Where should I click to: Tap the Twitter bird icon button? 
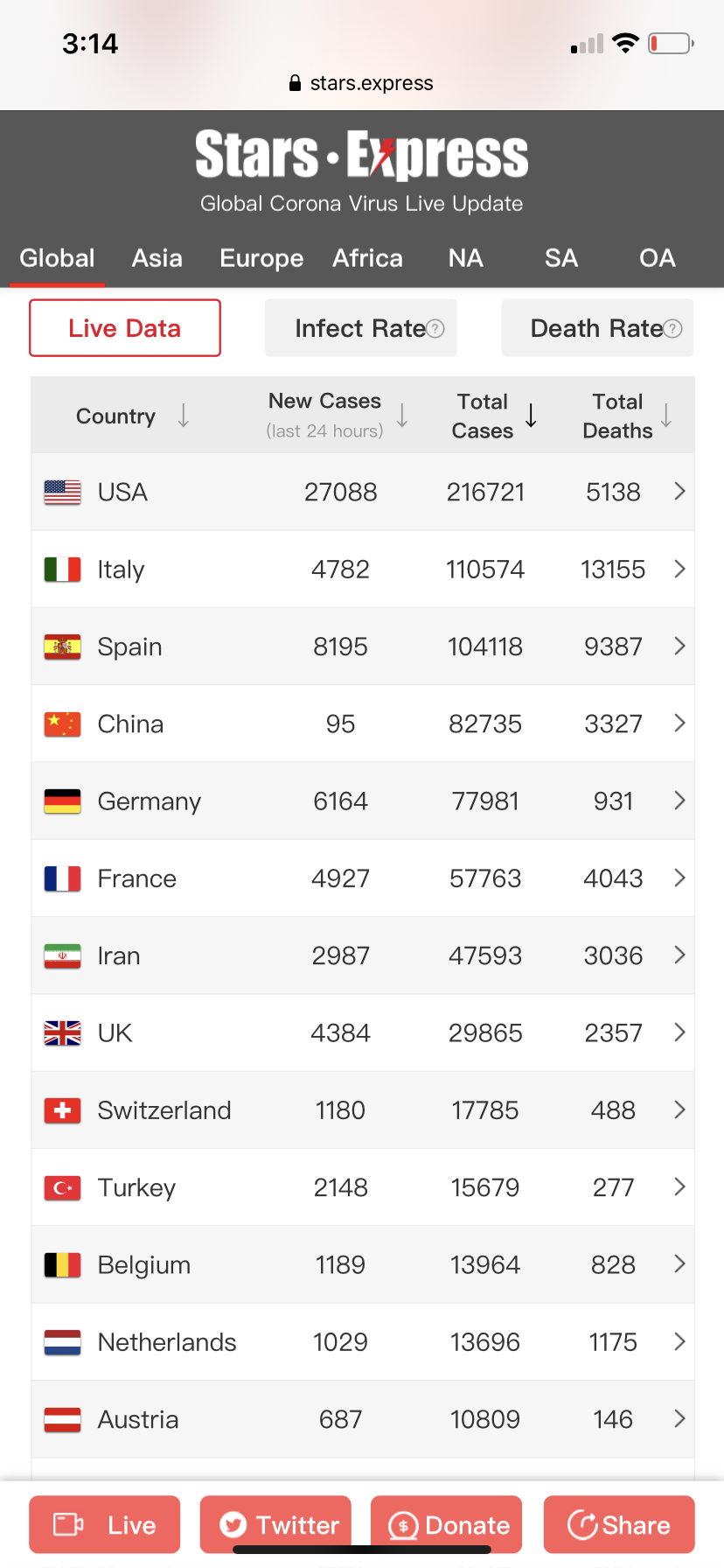click(x=275, y=1525)
